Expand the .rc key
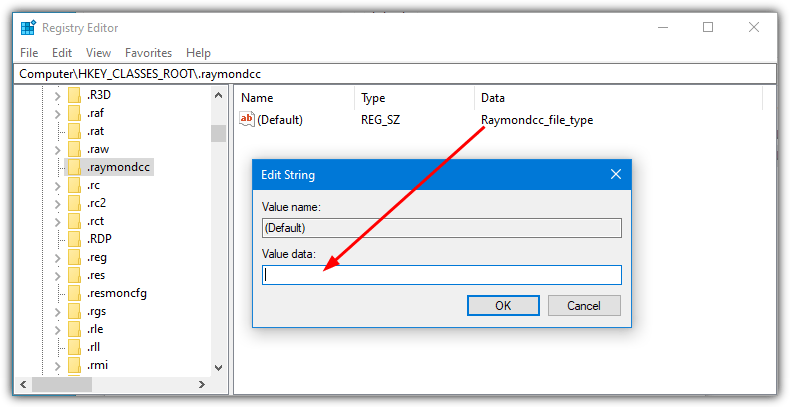This screenshot has width=790, height=407. (x=57, y=185)
